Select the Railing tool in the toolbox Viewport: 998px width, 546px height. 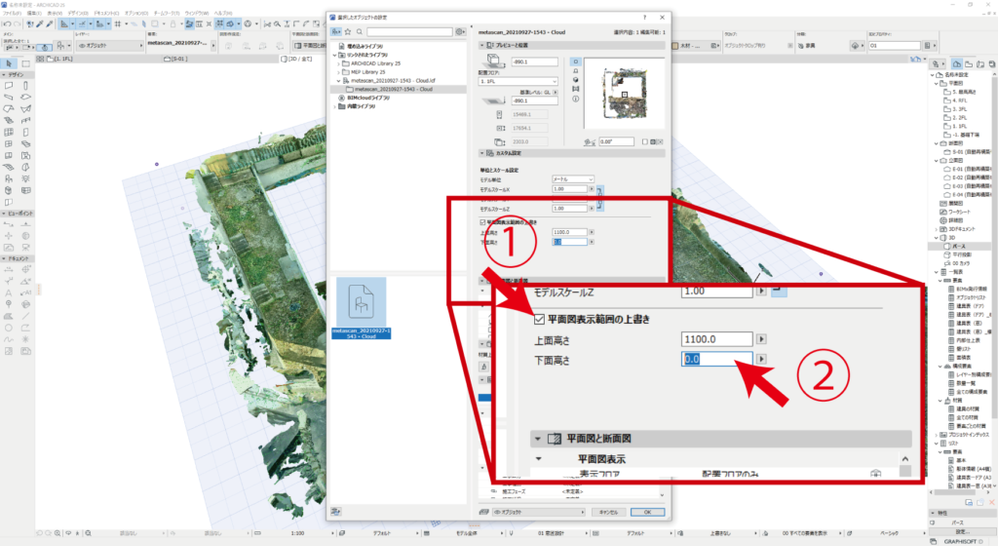(x=25, y=120)
